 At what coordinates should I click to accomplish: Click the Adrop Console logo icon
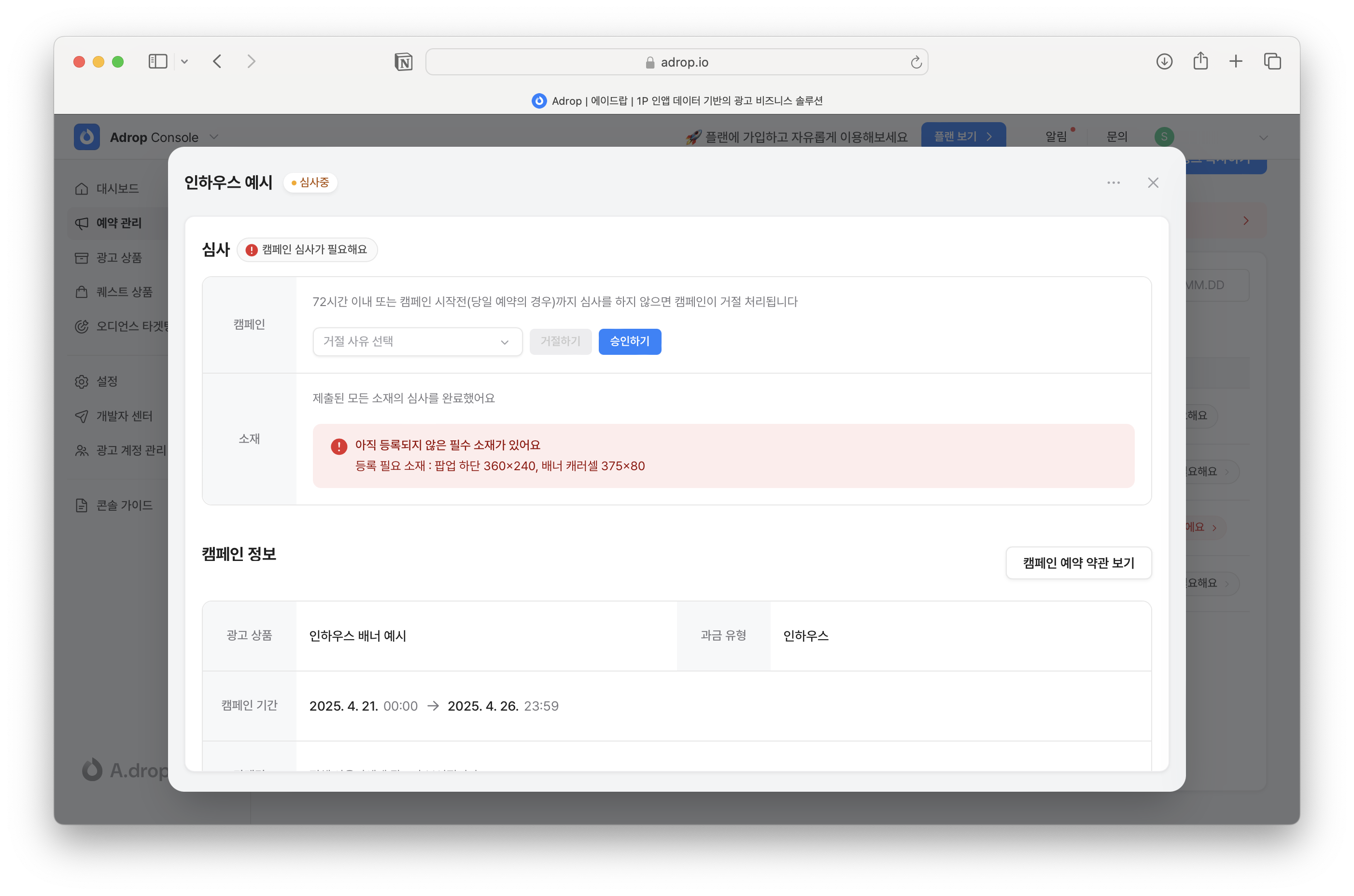coord(87,137)
